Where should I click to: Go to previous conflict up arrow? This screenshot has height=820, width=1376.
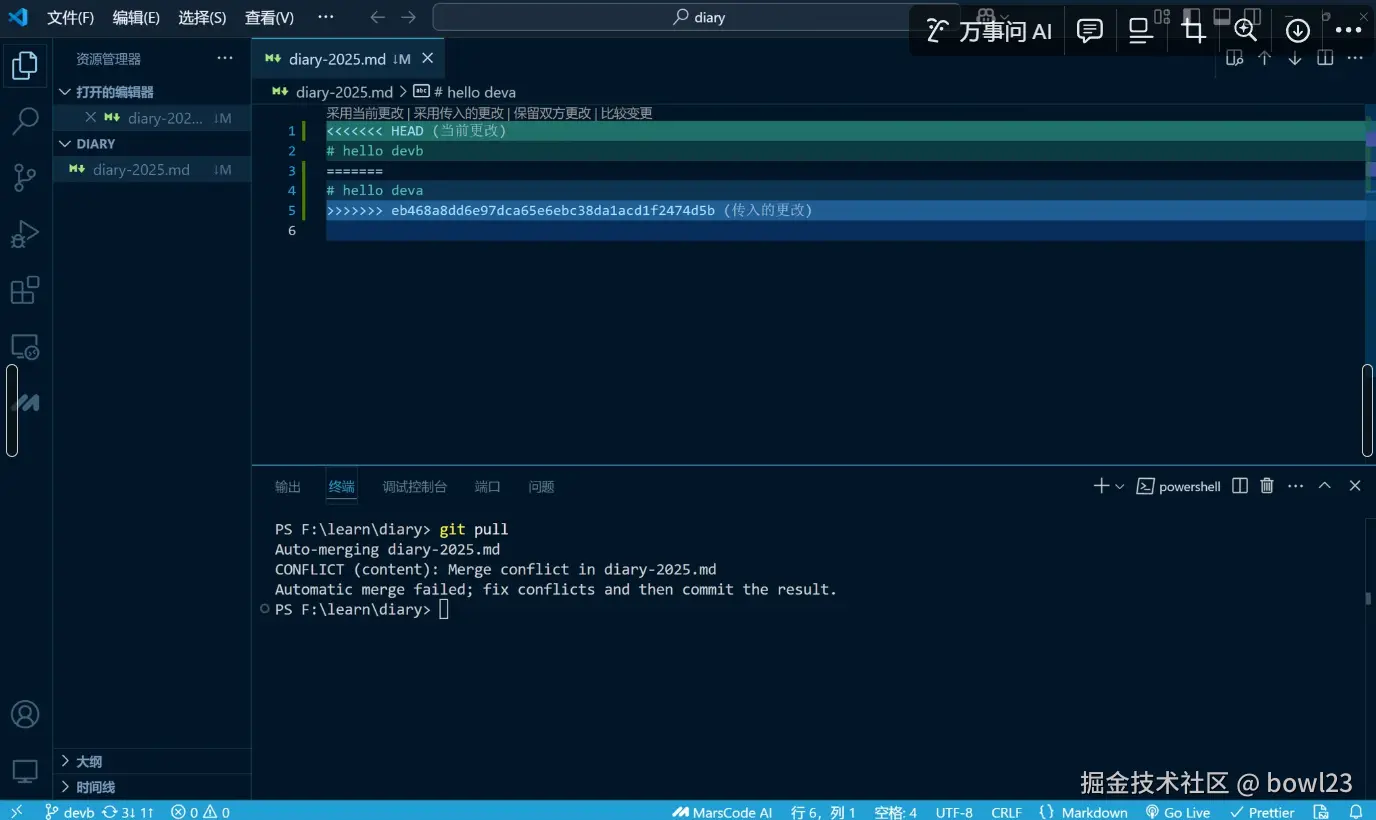tap(1265, 59)
